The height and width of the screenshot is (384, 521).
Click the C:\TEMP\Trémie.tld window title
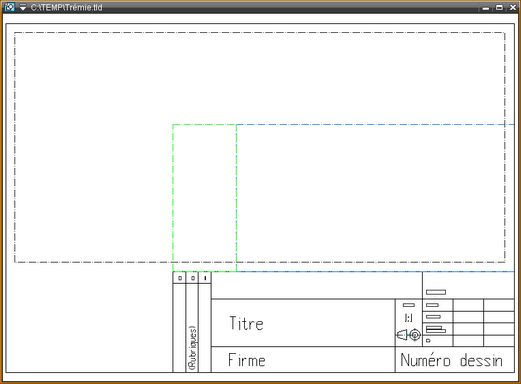pyautogui.click(x=66, y=7)
